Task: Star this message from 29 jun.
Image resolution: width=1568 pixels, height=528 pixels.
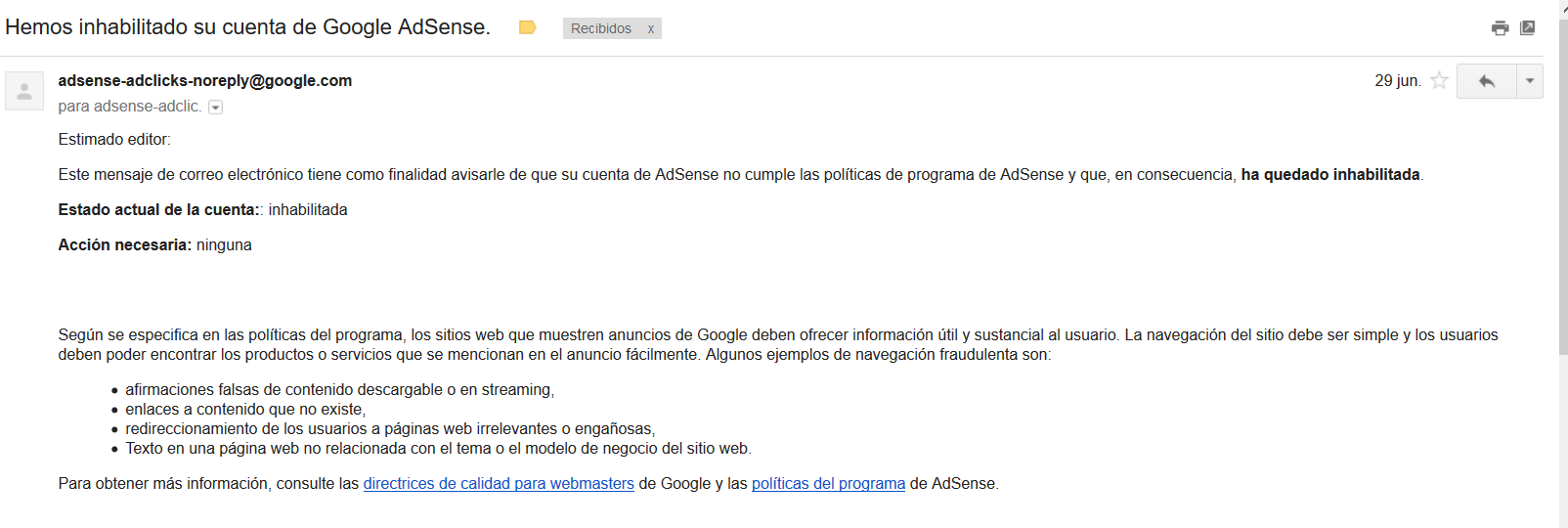Action: pos(1439,80)
